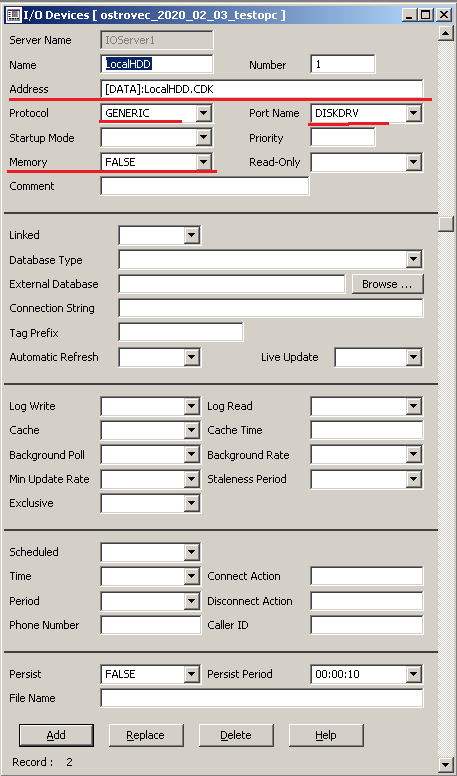Click the Name field containing LocalHDD

tap(157, 64)
